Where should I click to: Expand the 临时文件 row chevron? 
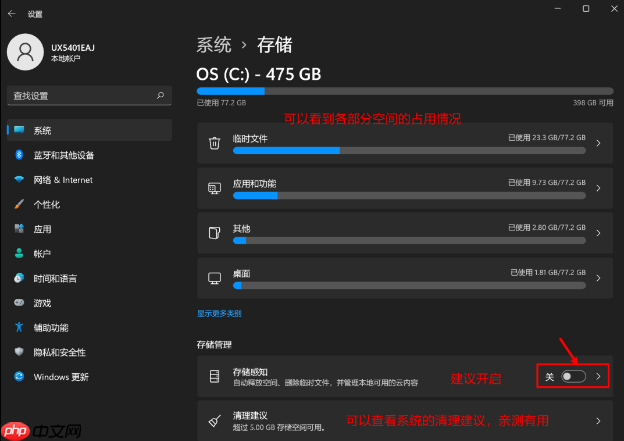pyautogui.click(x=599, y=143)
